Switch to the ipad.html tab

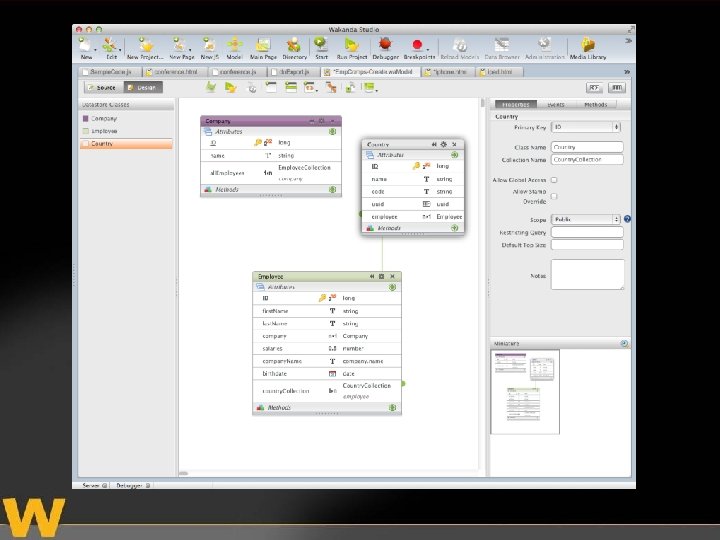click(500, 72)
